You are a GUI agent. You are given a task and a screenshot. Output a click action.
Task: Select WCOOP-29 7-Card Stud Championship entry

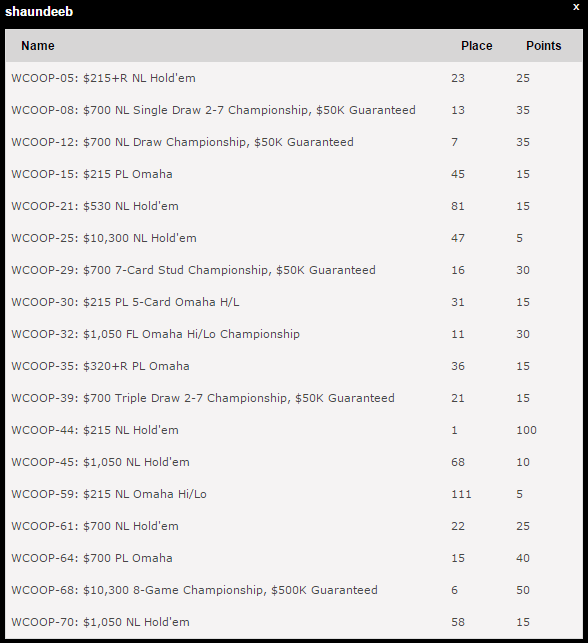pyautogui.click(x=294, y=270)
